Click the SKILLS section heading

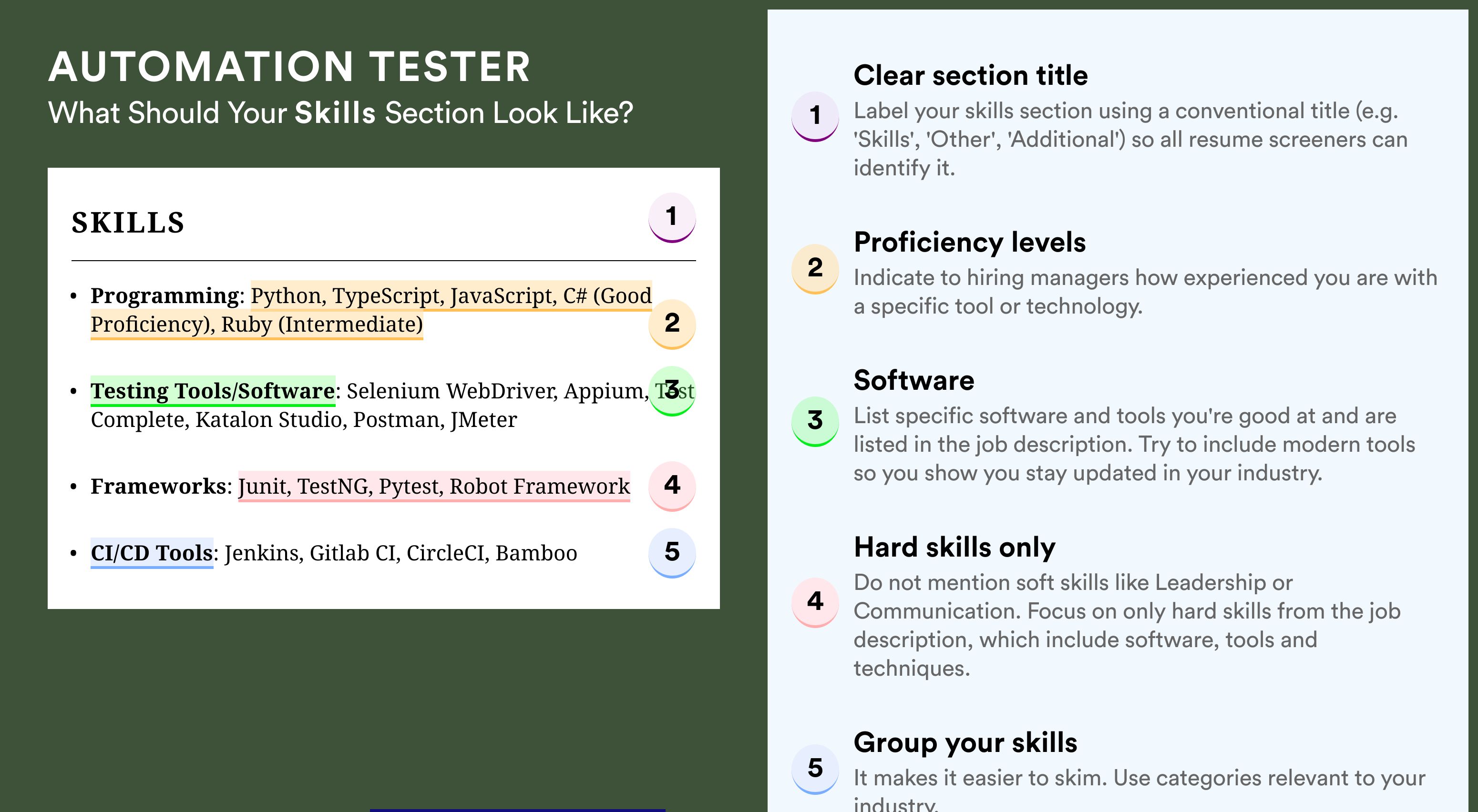128,223
